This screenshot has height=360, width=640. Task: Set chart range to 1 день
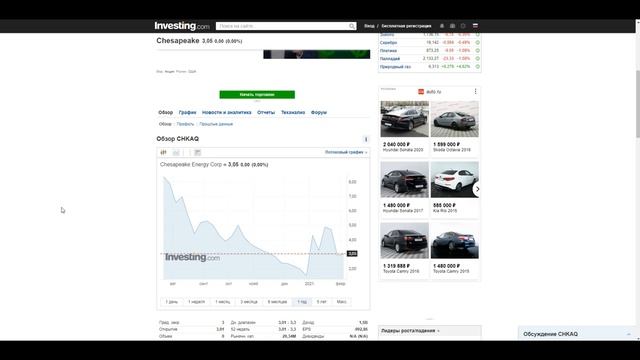pyautogui.click(x=171, y=302)
